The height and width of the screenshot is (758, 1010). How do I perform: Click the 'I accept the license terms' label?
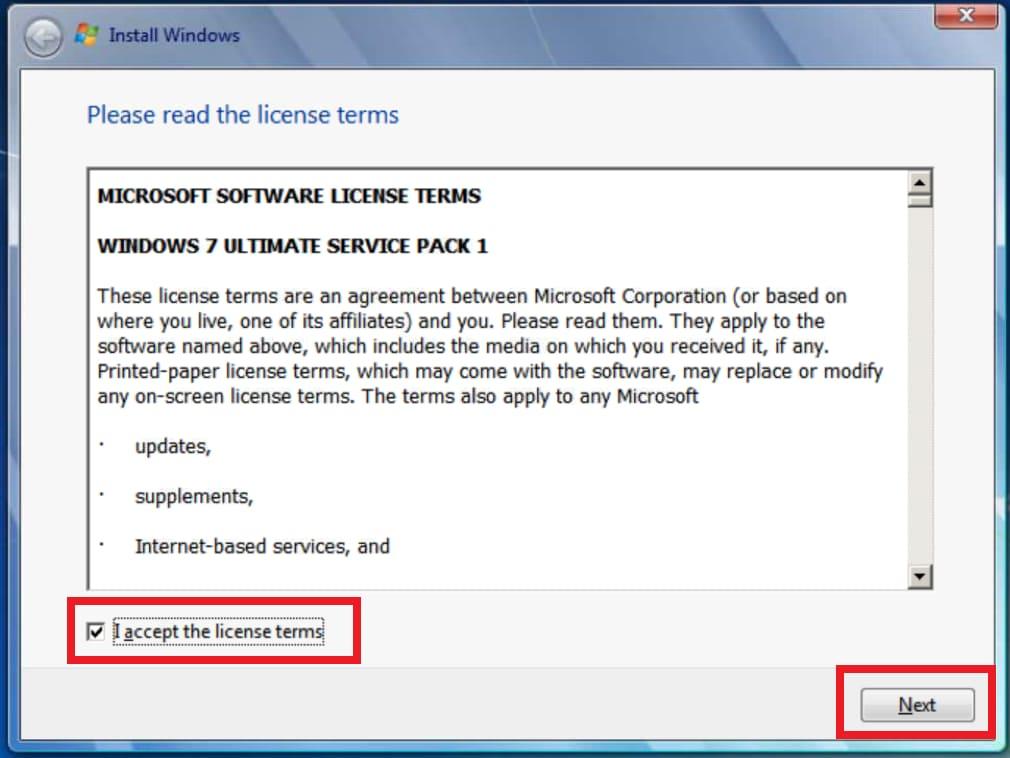pyautogui.click(x=218, y=632)
